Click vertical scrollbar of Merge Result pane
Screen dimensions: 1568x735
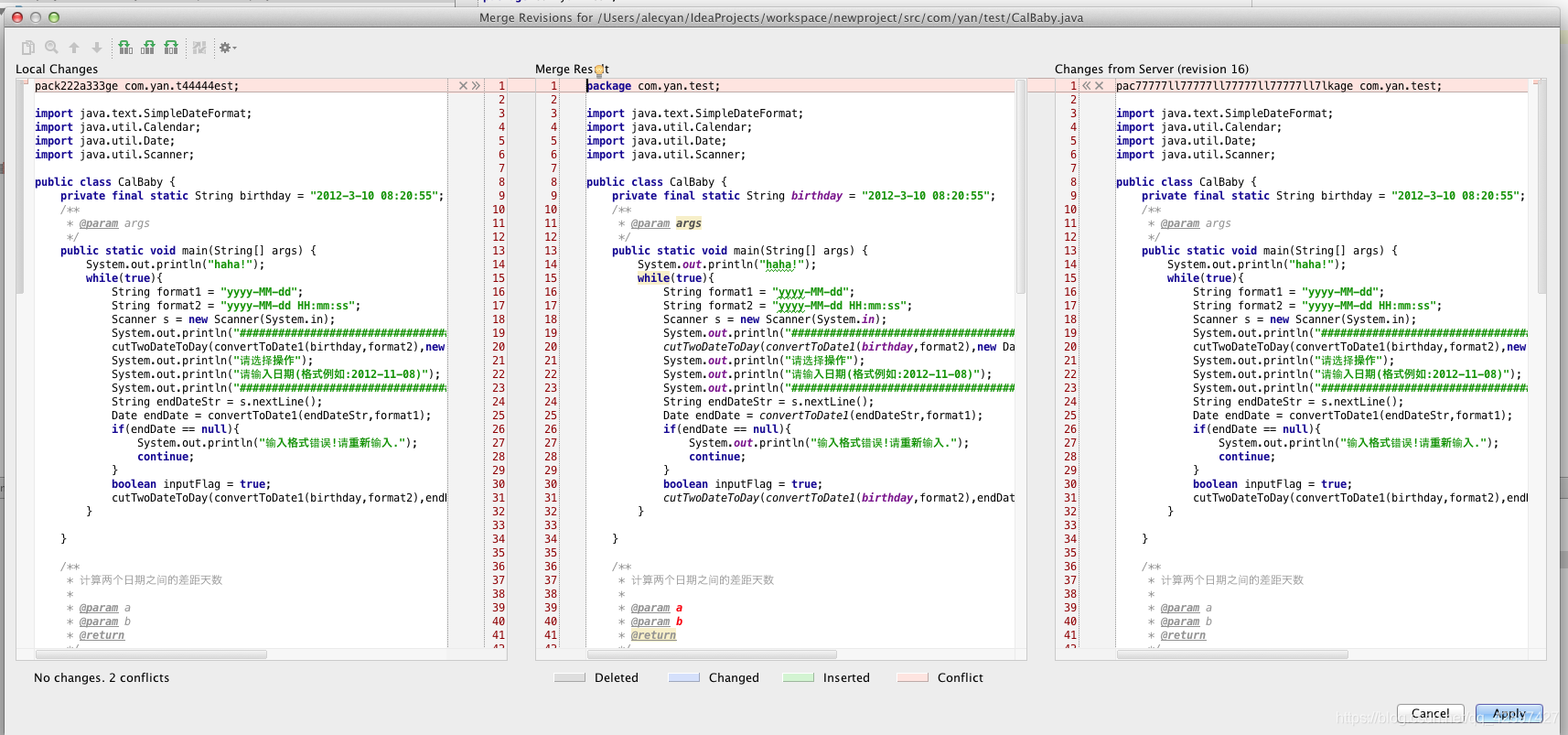(x=1021, y=188)
